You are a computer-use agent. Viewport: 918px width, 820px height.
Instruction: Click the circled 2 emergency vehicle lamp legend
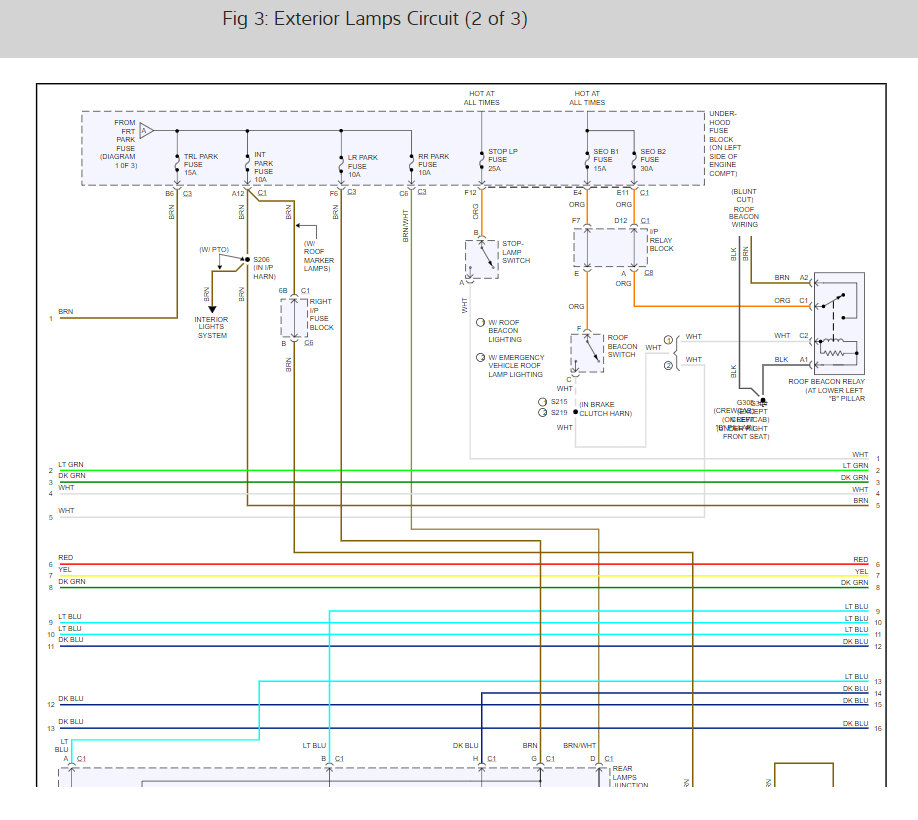[x=481, y=357]
